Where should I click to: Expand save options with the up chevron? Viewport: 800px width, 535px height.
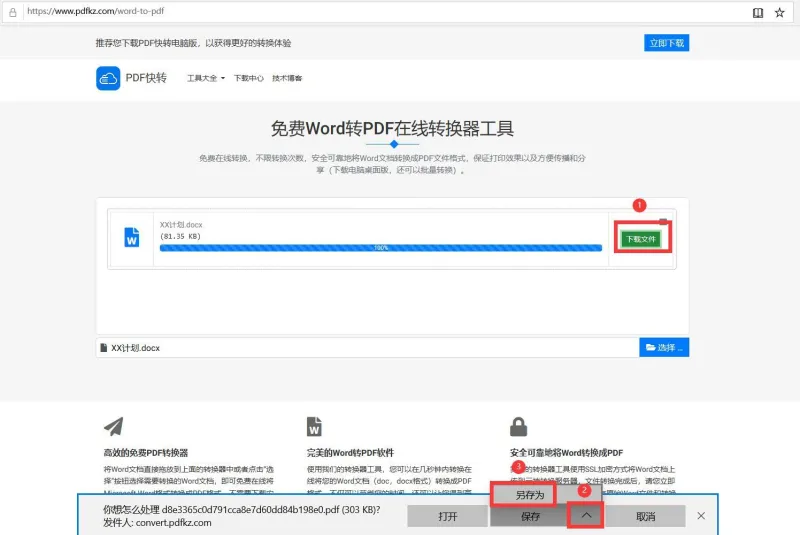click(x=586, y=516)
